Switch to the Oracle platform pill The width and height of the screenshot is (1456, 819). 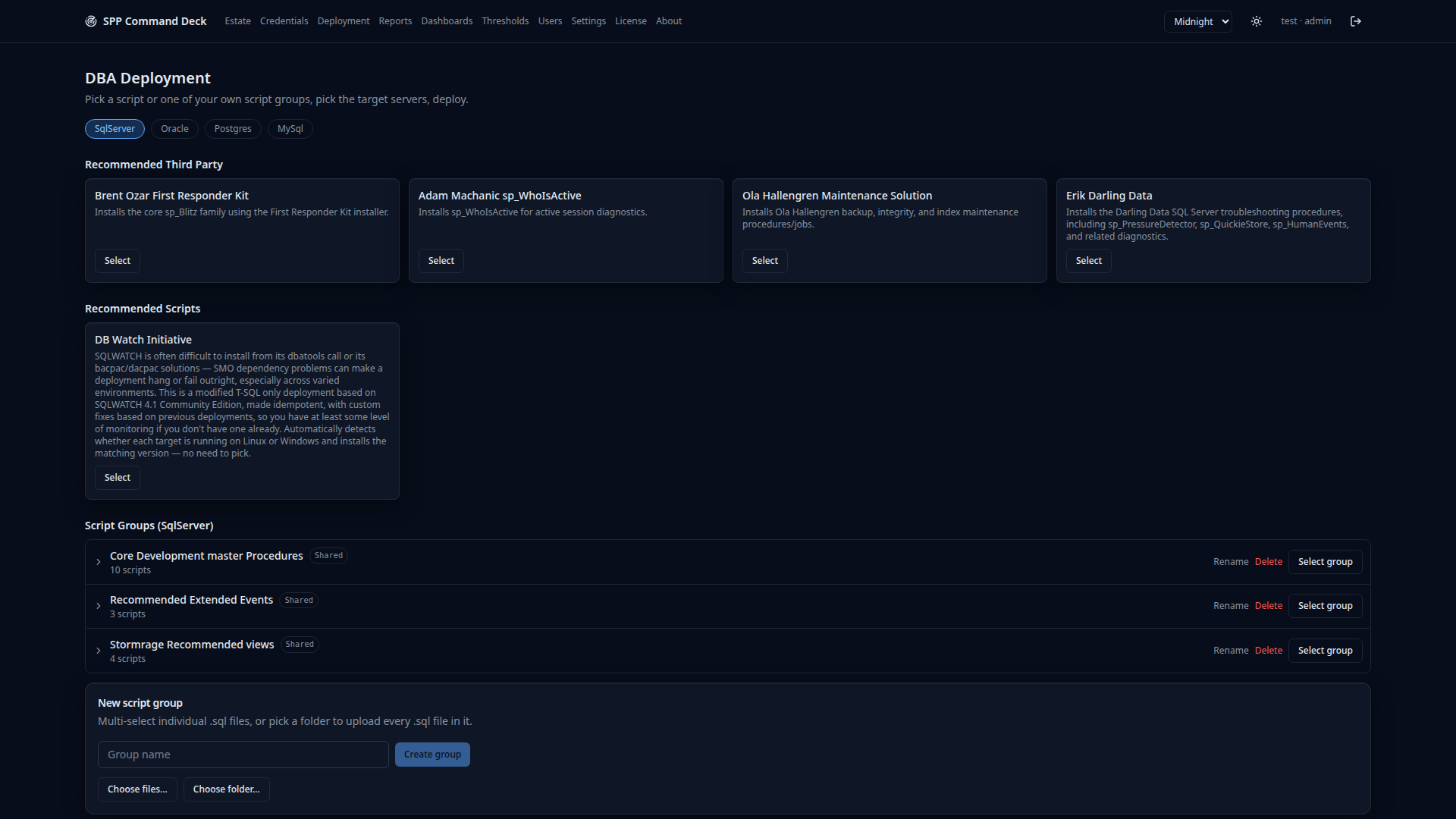point(174,129)
